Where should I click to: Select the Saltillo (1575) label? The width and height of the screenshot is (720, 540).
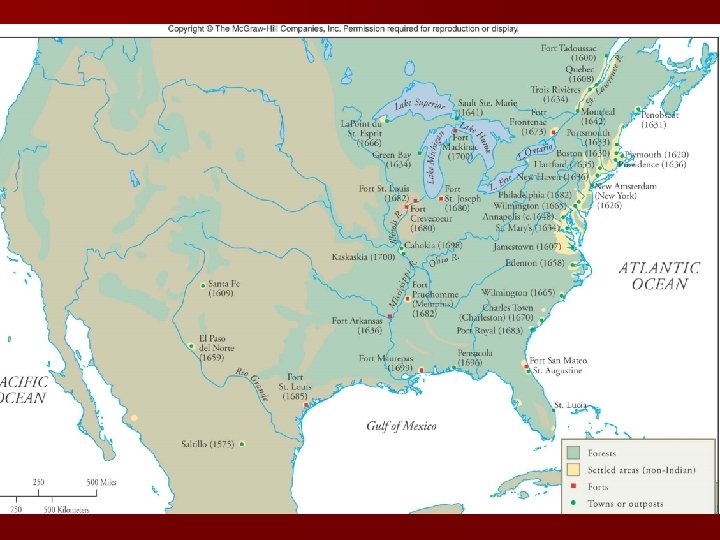(x=208, y=444)
